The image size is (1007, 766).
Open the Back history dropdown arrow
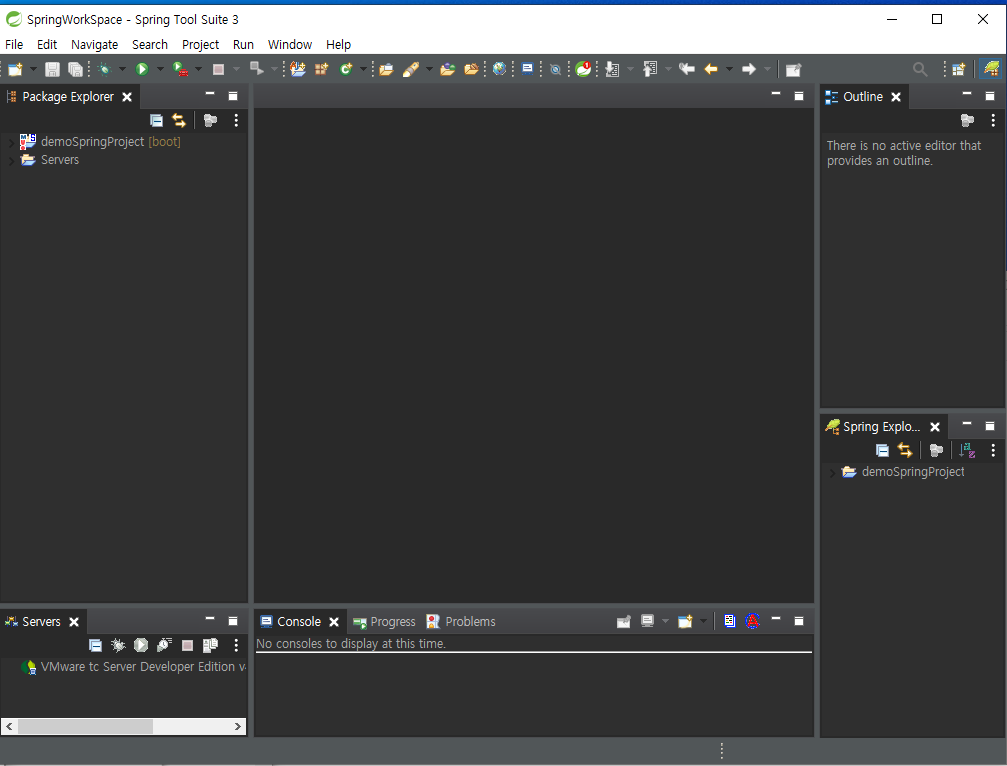coord(729,69)
